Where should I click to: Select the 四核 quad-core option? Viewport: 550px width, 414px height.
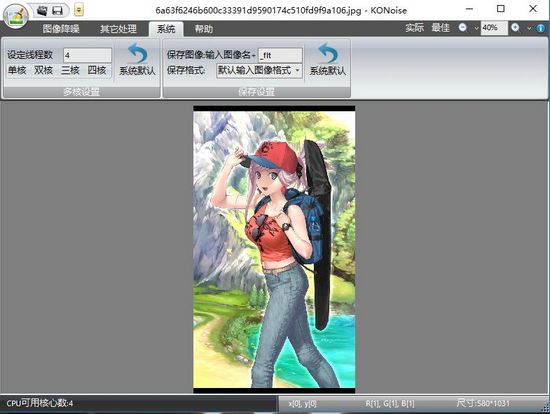click(x=97, y=71)
